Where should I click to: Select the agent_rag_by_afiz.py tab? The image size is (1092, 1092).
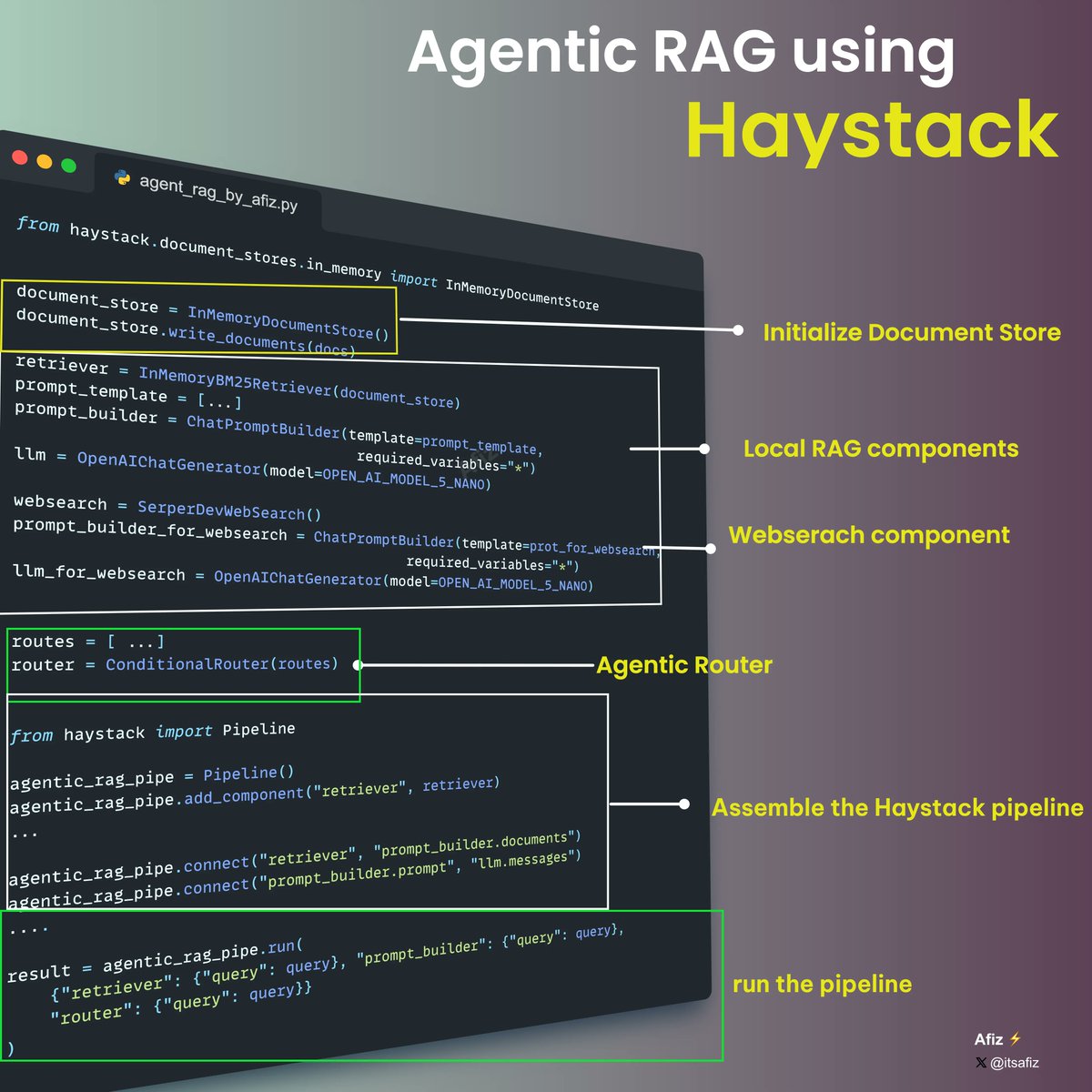[218, 191]
